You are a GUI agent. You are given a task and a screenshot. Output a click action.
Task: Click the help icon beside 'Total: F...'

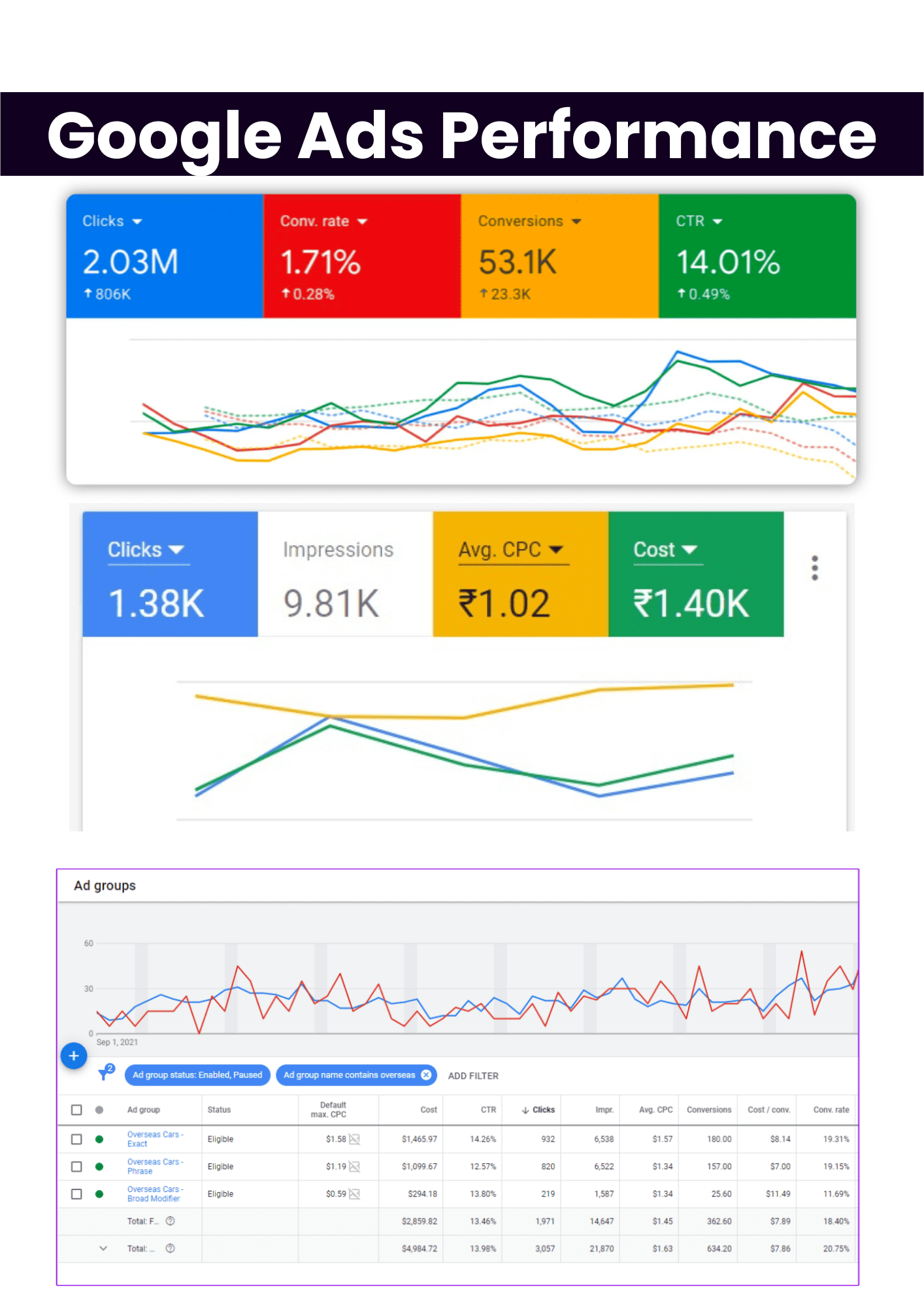pos(170,1221)
